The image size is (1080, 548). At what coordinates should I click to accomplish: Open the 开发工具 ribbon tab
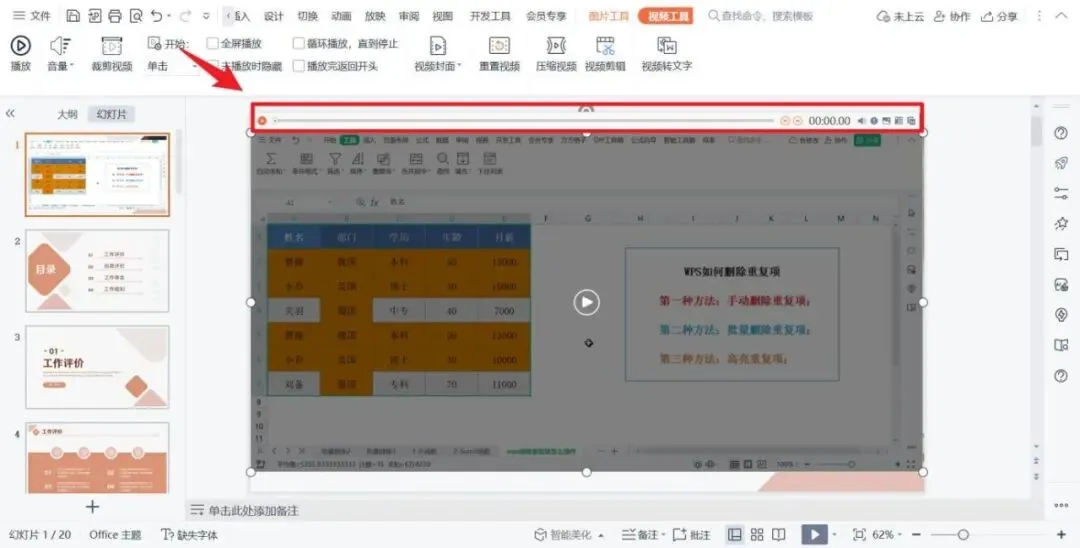point(490,16)
